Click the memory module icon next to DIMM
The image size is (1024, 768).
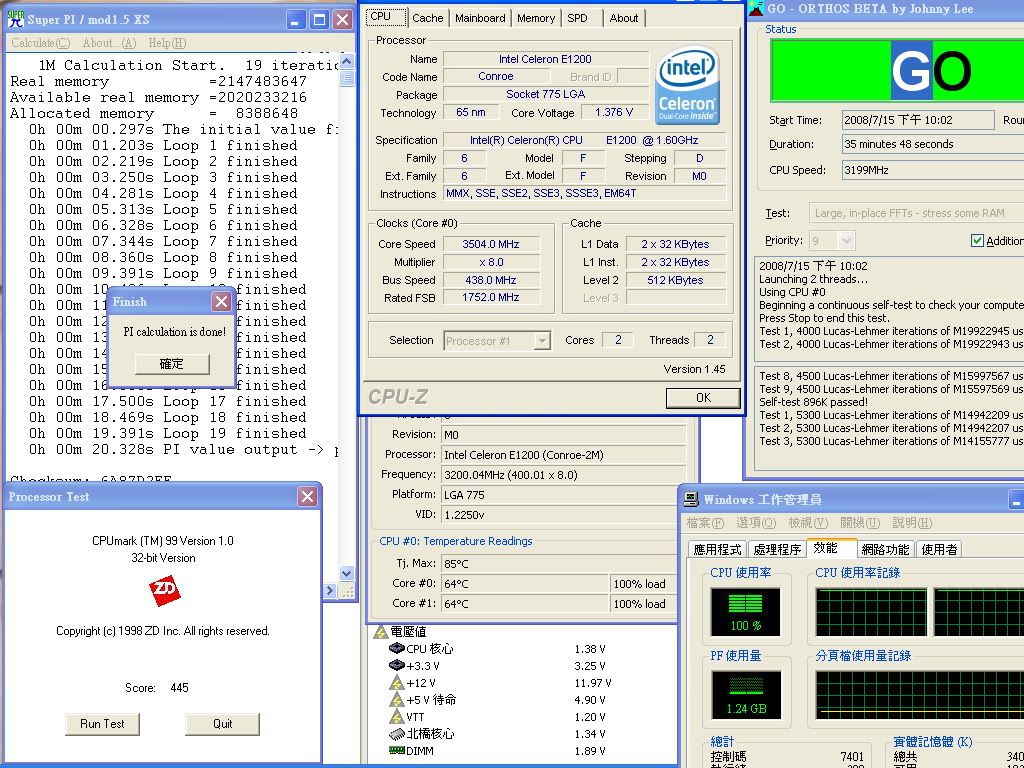click(396, 751)
